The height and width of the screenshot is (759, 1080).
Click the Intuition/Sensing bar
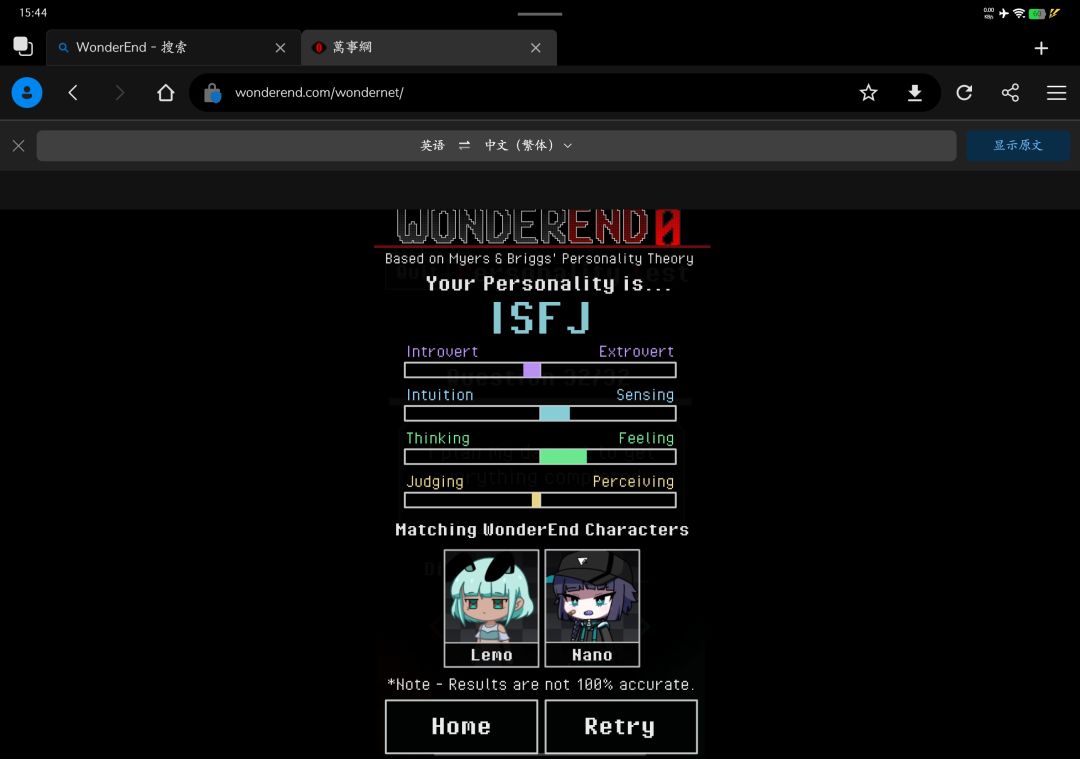(x=540, y=413)
